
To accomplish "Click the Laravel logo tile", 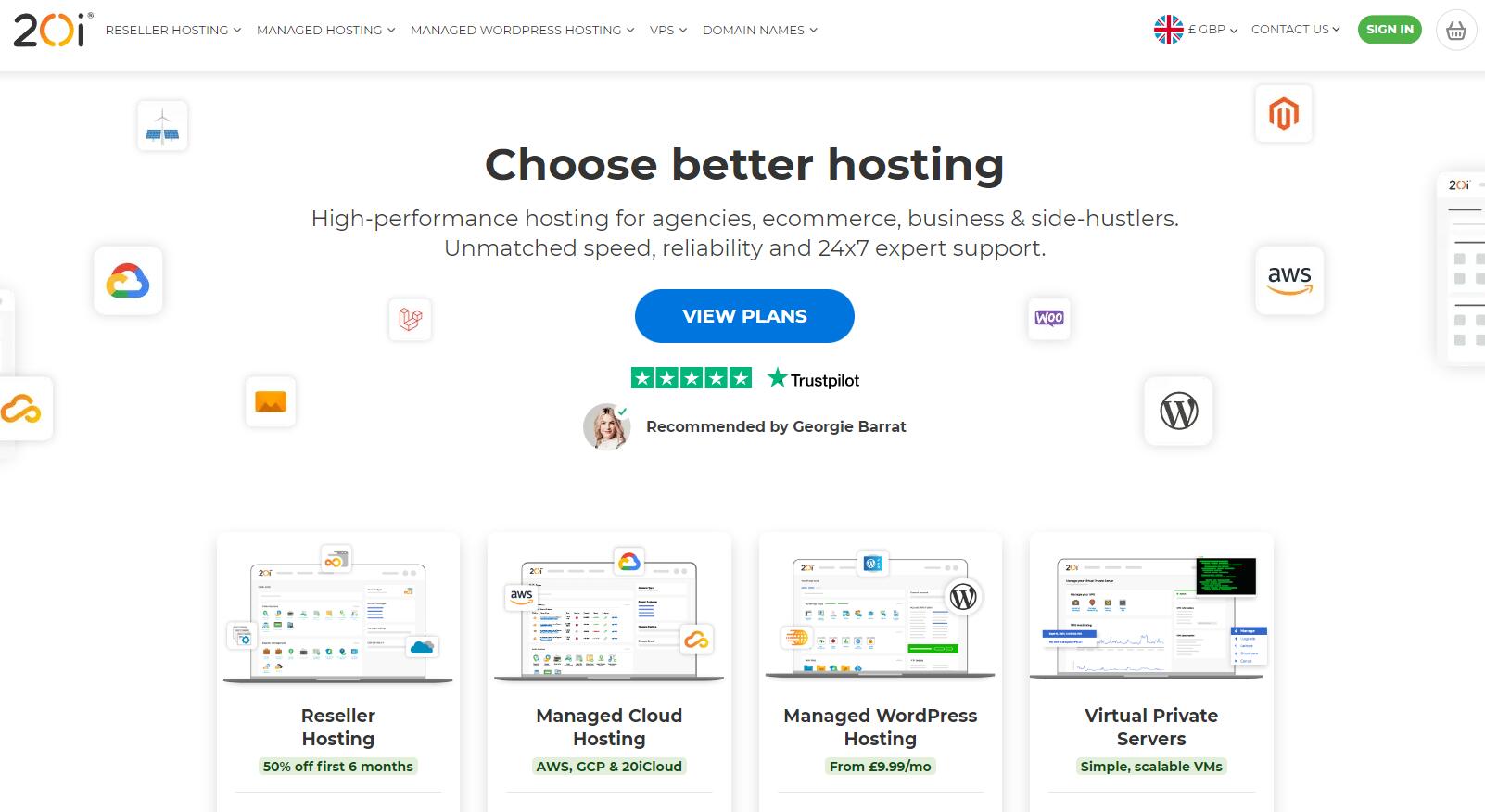I will coord(410,319).
